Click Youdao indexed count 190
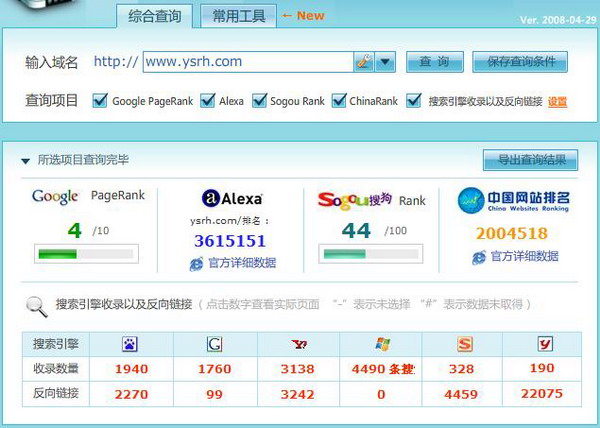The width and height of the screenshot is (600, 428). pyautogui.click(x=542, y=368)
